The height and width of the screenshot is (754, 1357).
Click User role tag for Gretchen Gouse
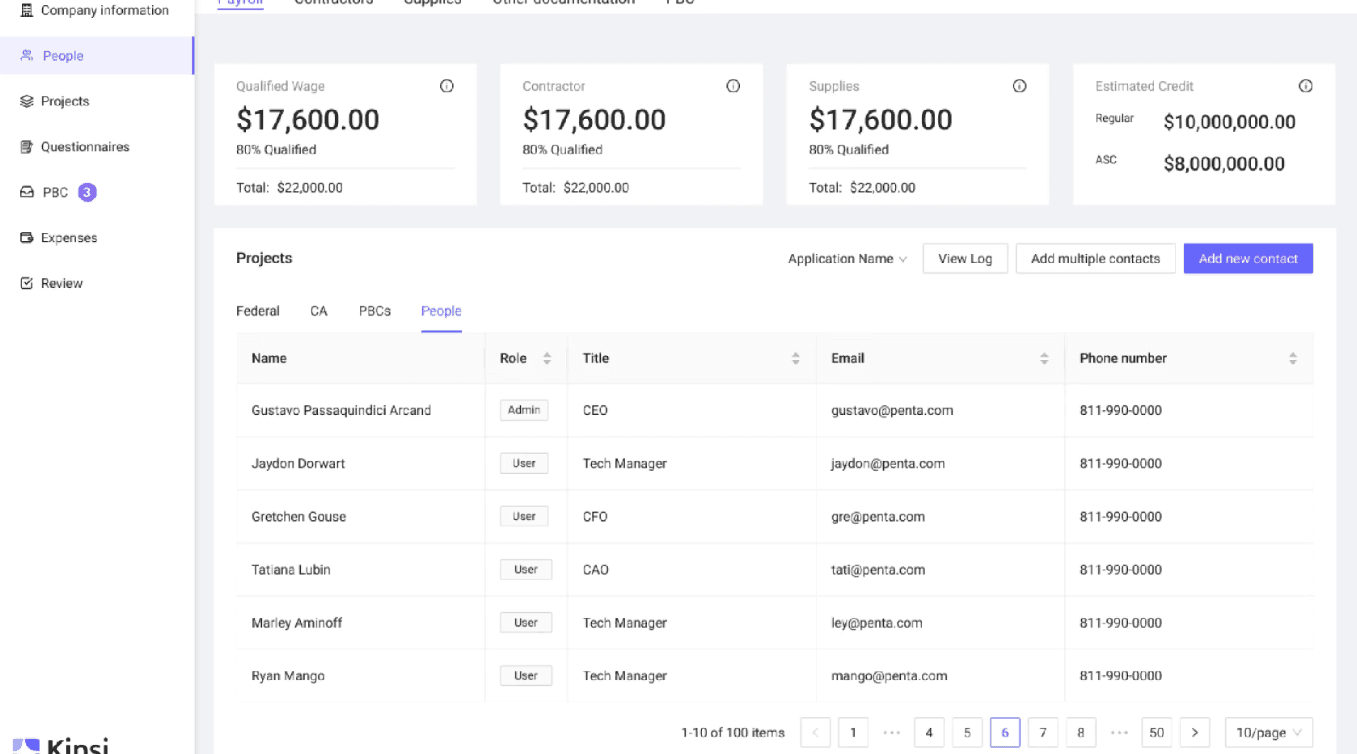[x=524, y=517]
